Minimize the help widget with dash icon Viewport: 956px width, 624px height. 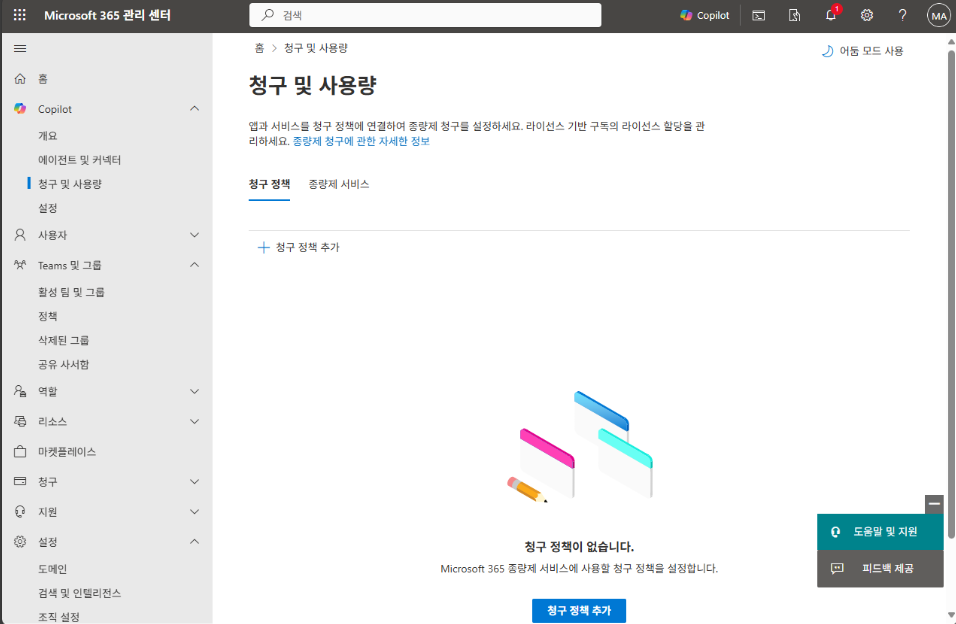934,504
